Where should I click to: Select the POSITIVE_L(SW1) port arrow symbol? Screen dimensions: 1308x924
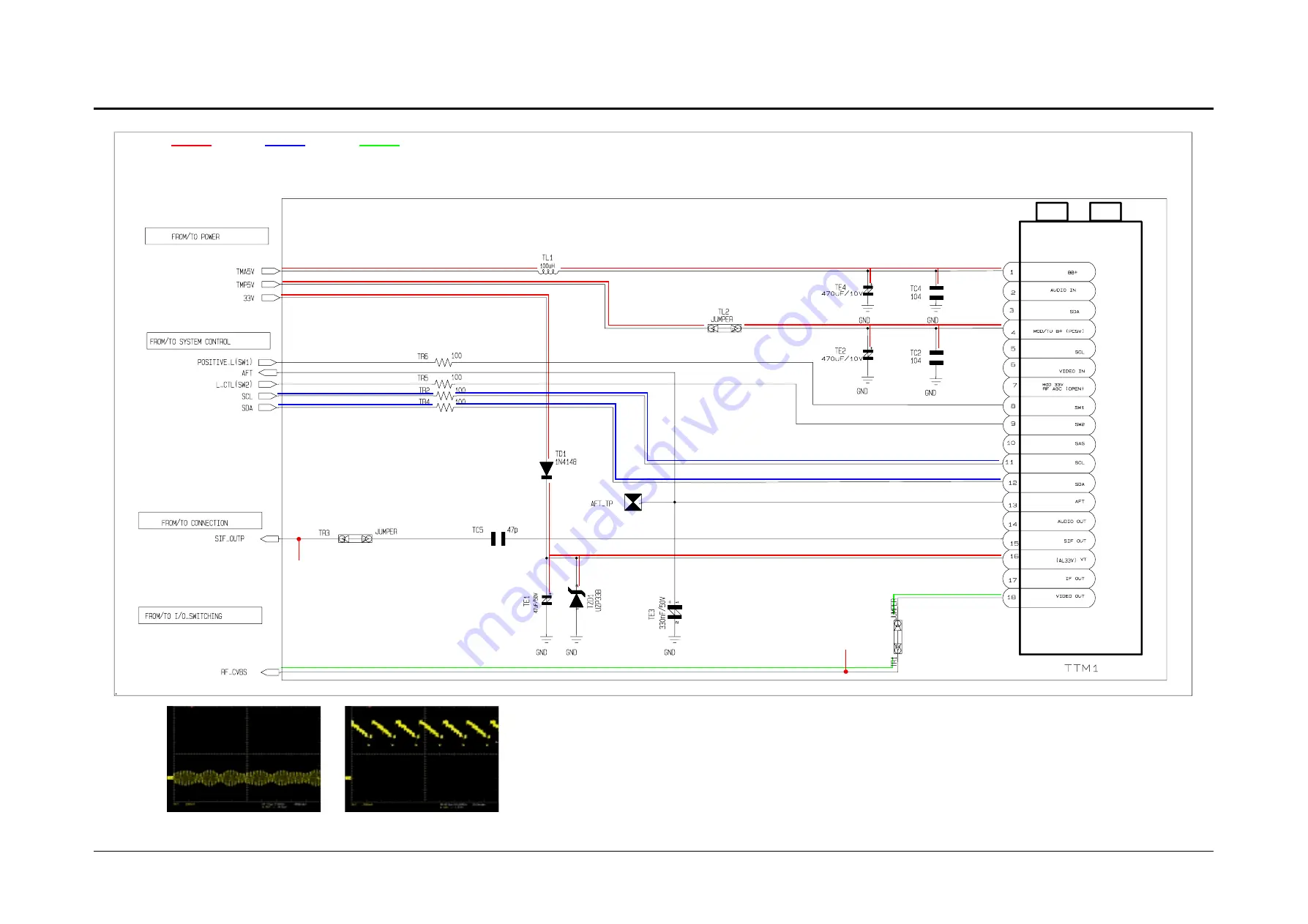267,362
